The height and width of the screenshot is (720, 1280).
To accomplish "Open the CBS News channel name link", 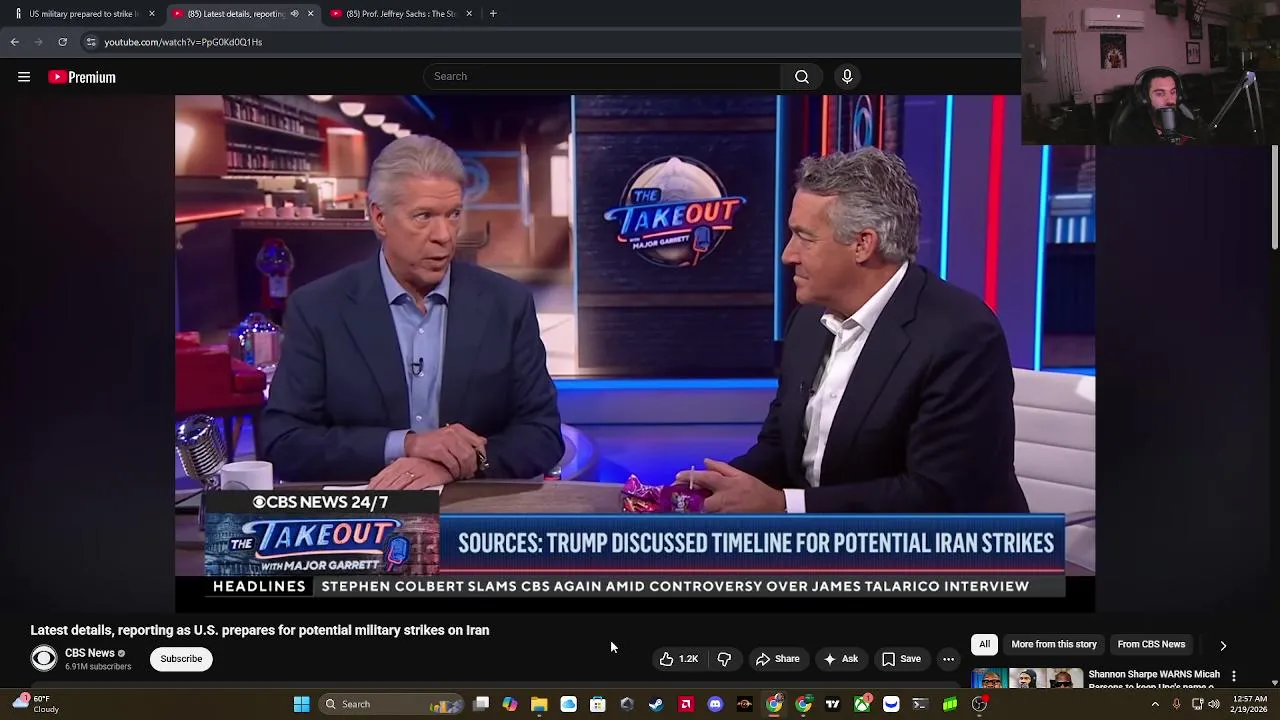I will [90, 653].
